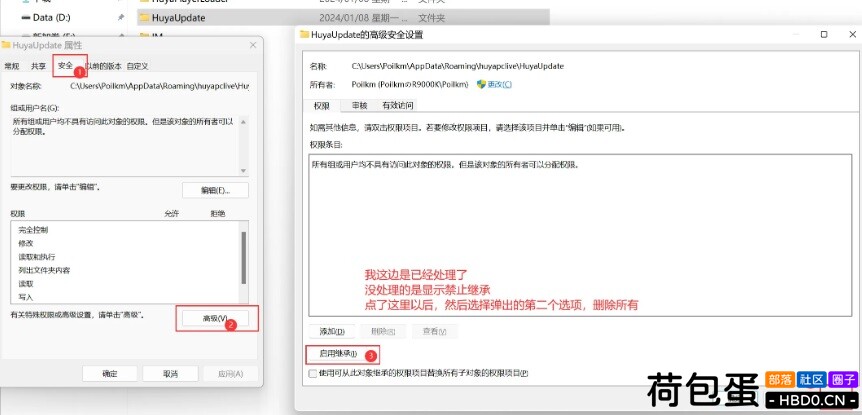Click the 高级(V) button
This screenshot has width=862, height=415.
point(215,318)
